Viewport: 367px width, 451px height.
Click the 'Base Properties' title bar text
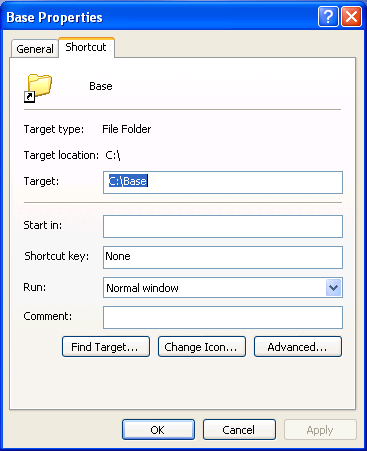(54, 18)
